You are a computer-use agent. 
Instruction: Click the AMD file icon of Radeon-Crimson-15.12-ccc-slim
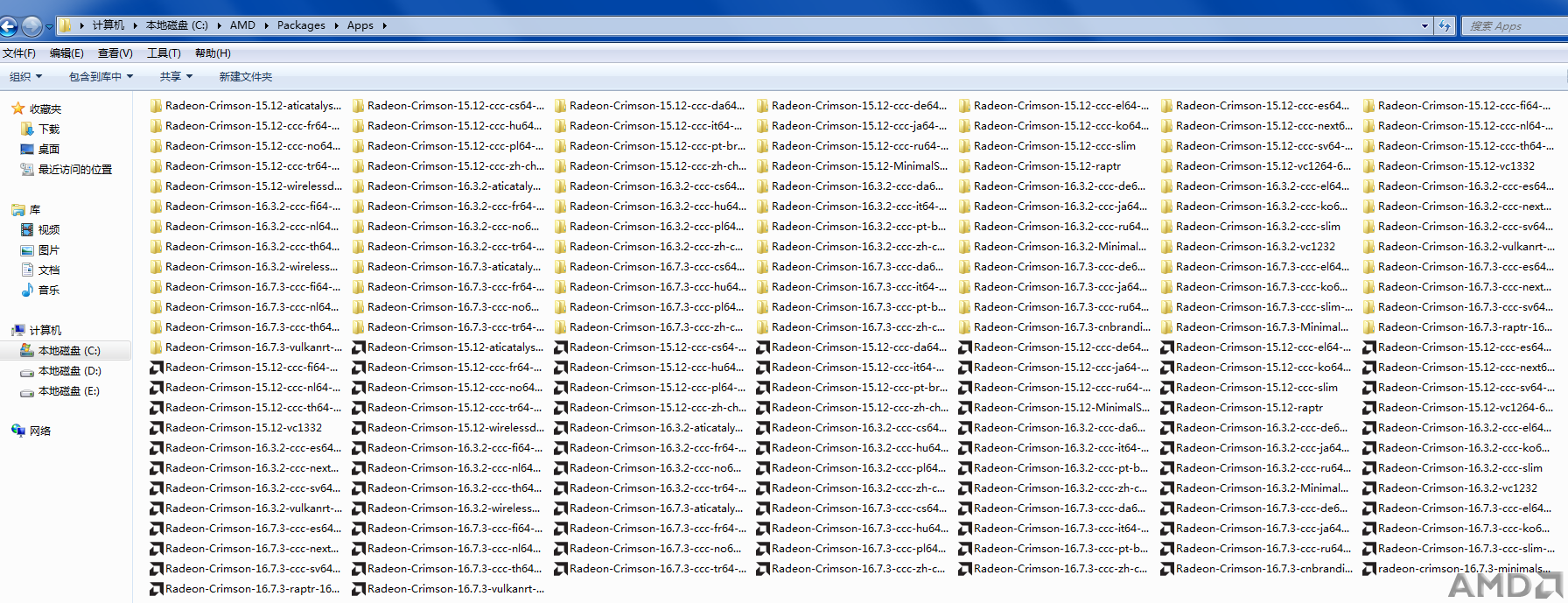coord(1167,388)
